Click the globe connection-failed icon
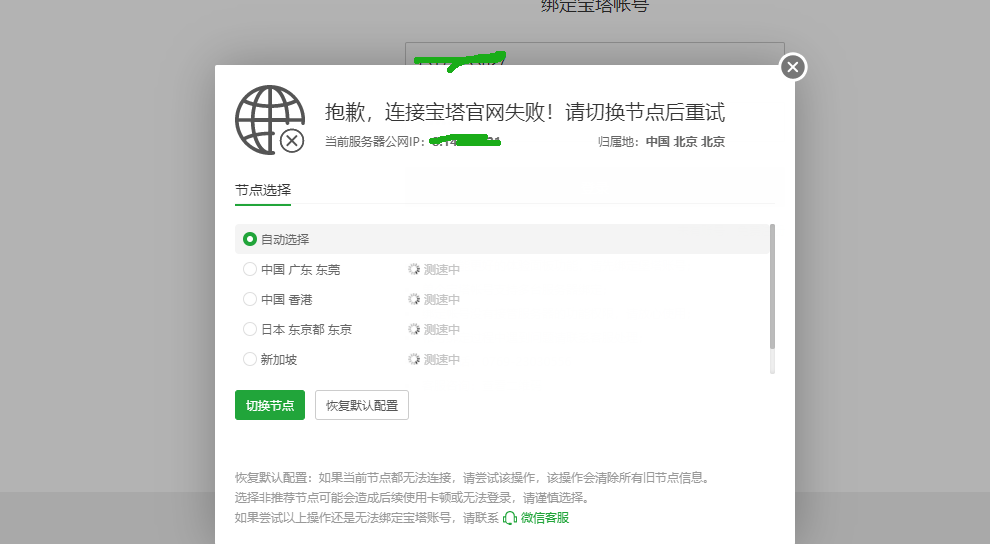990x544 pixels. tap(270, 120)
